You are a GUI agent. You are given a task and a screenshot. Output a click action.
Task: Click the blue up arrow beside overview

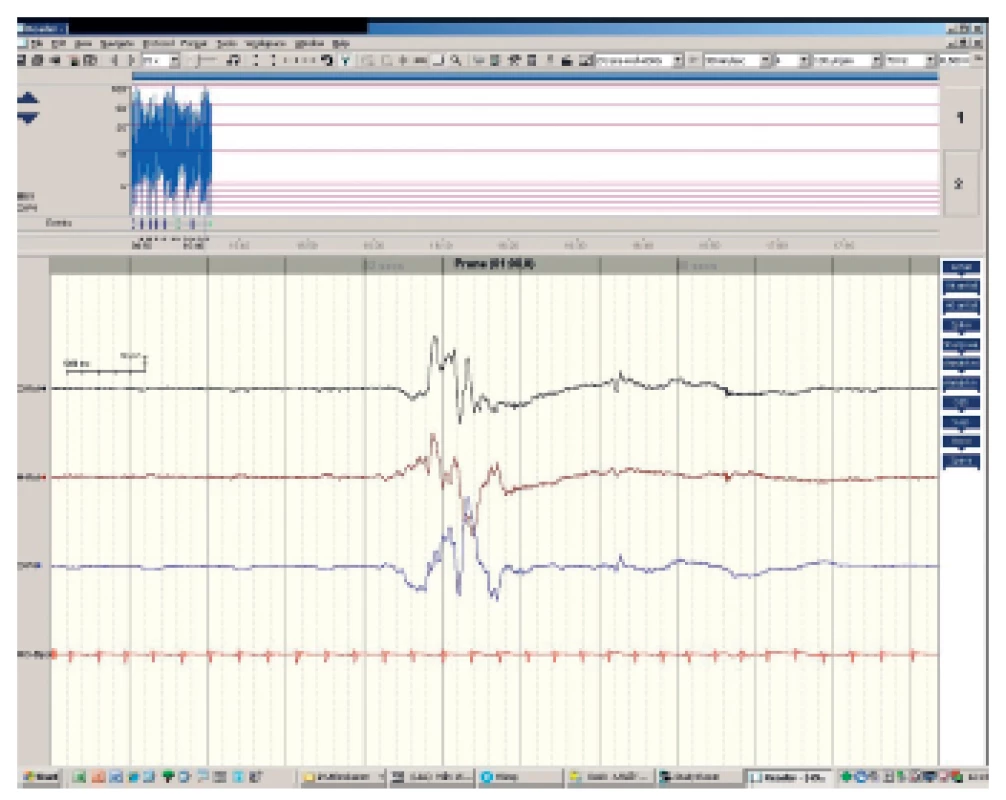(x=28, y=99)
